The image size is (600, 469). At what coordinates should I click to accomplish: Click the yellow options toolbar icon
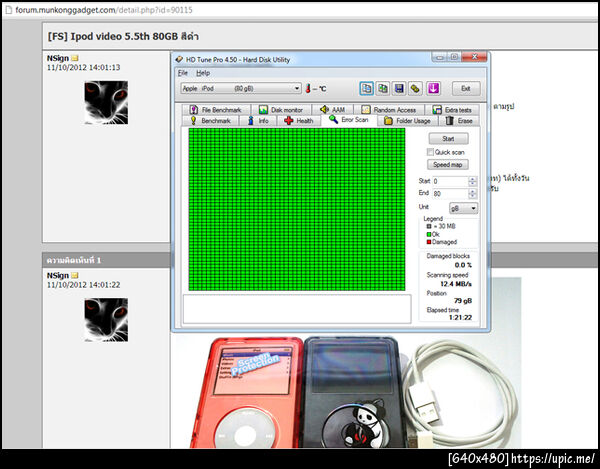pos(415,88)
